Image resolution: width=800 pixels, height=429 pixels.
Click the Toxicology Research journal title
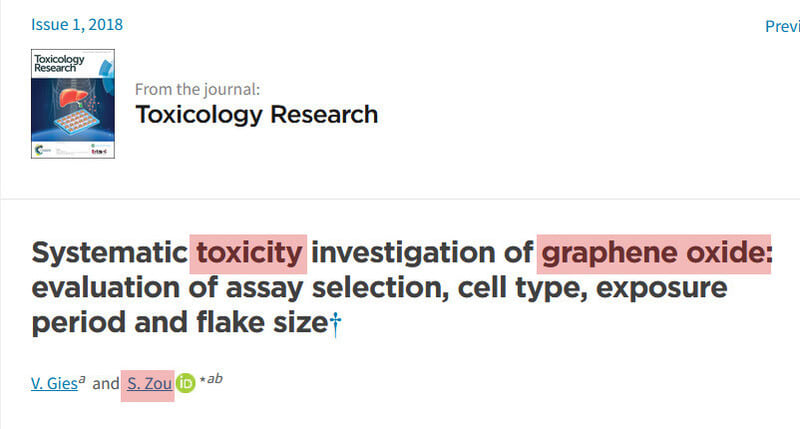[257, 114]
